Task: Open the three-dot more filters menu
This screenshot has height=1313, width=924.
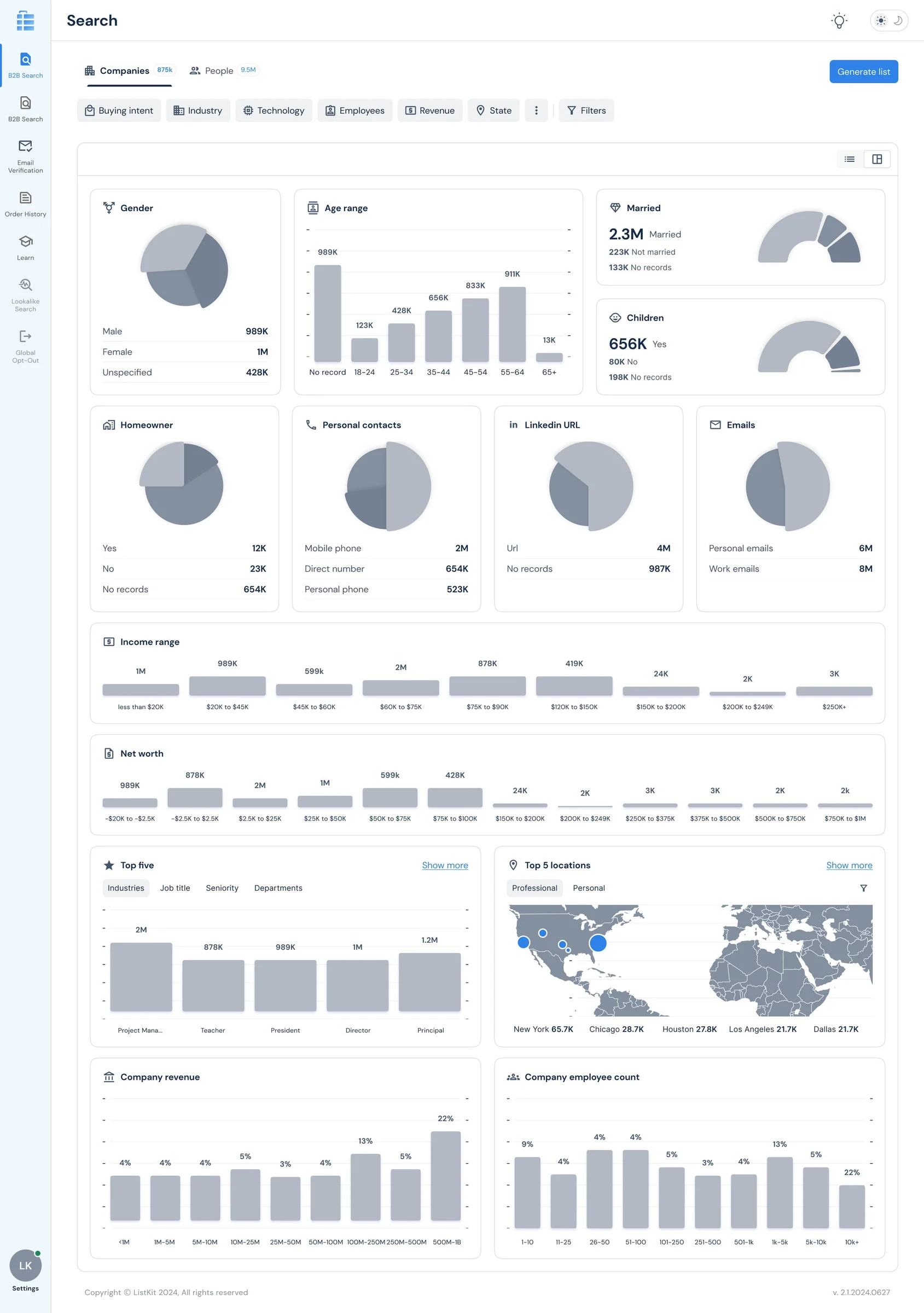Action: pos(536,111)
